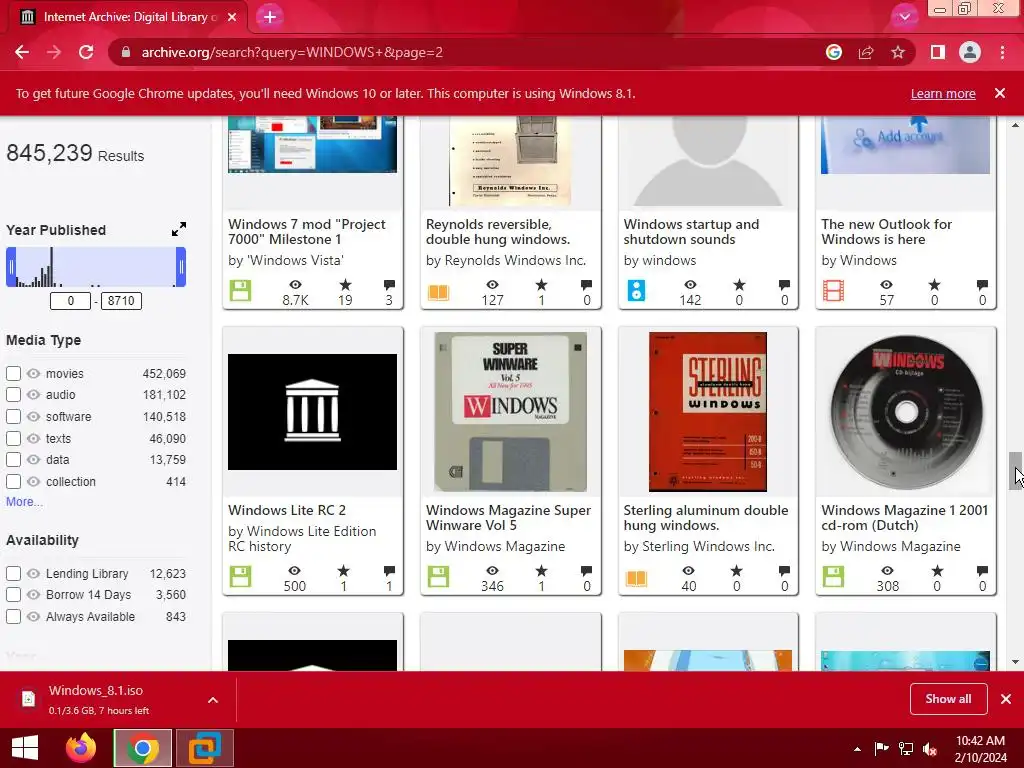Toggle eye icon next to texts
This screenshot has height=768, width=1024.
(33, 438)
